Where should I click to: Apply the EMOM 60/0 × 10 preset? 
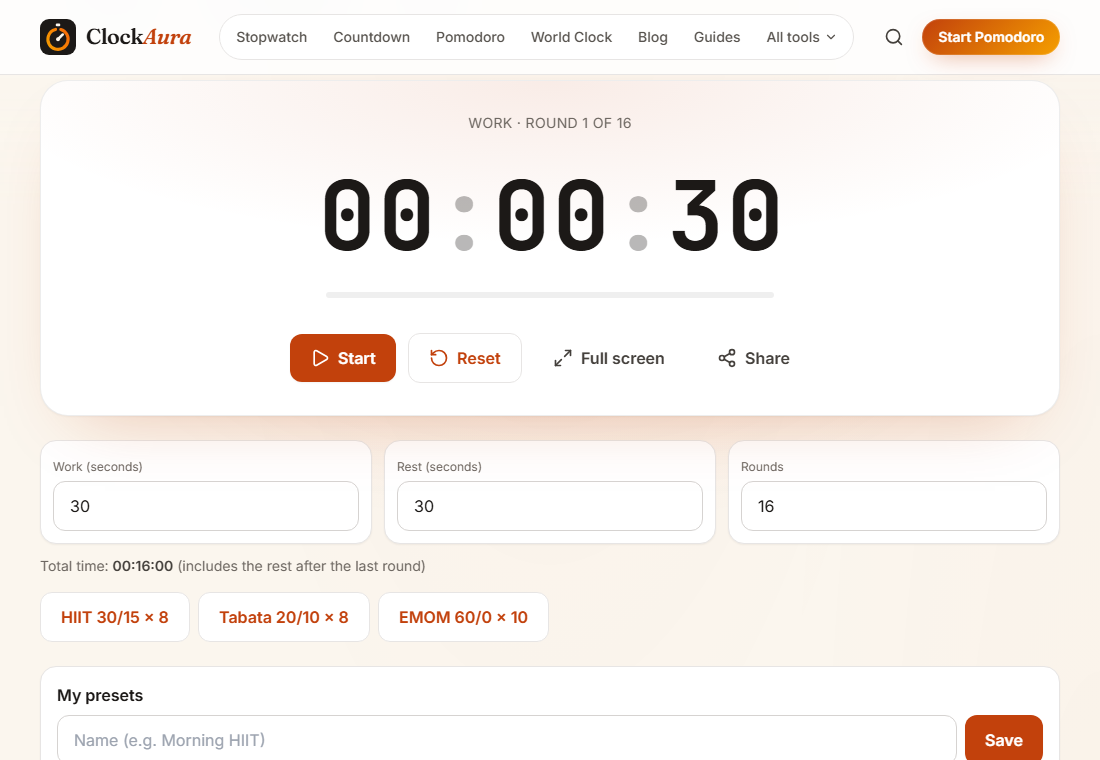tap(463, 617)
